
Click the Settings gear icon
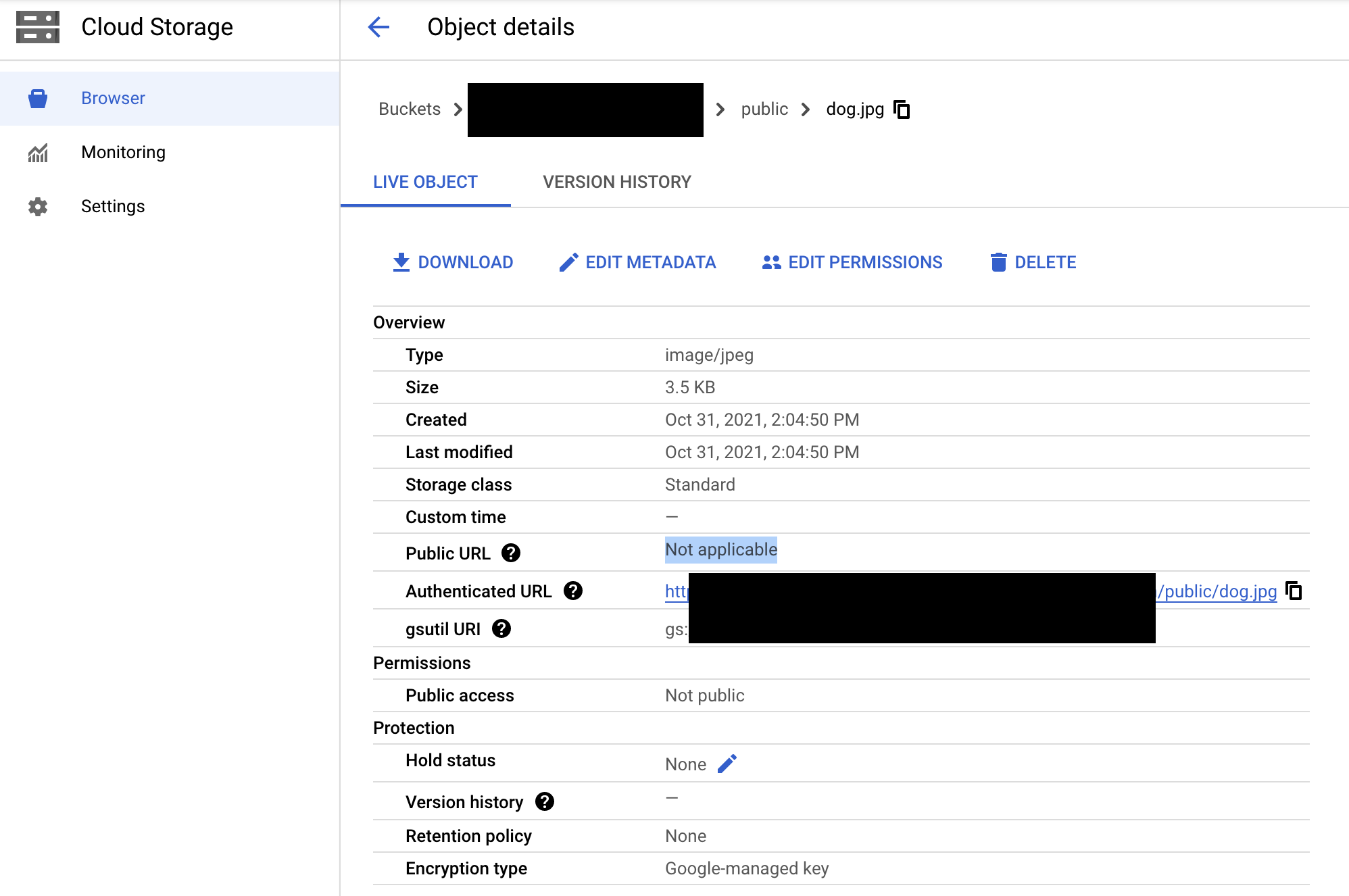pos(36,206)
